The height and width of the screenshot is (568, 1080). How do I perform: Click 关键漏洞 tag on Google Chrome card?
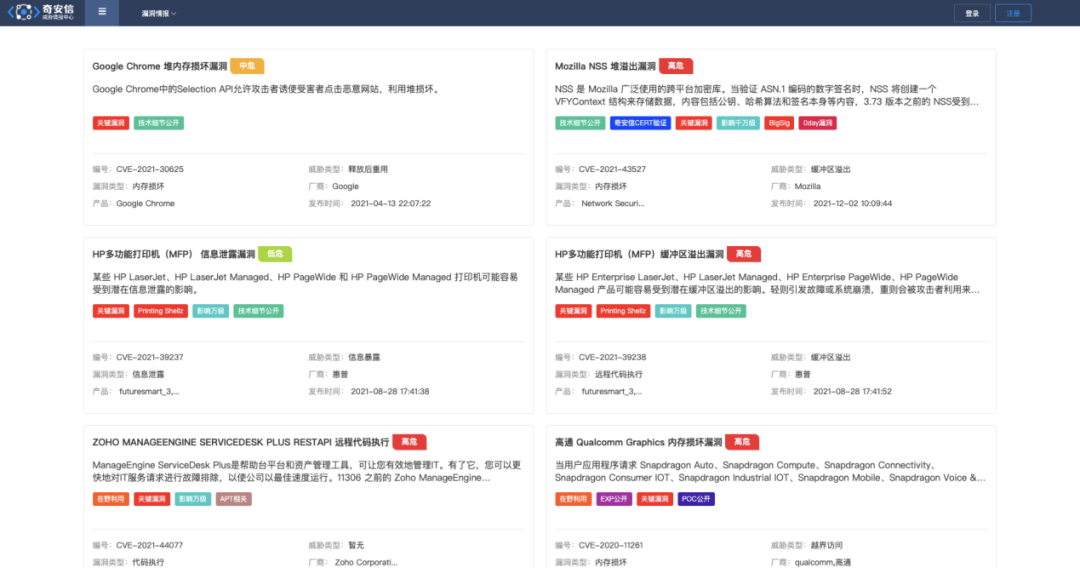click(x=110, y=123)
